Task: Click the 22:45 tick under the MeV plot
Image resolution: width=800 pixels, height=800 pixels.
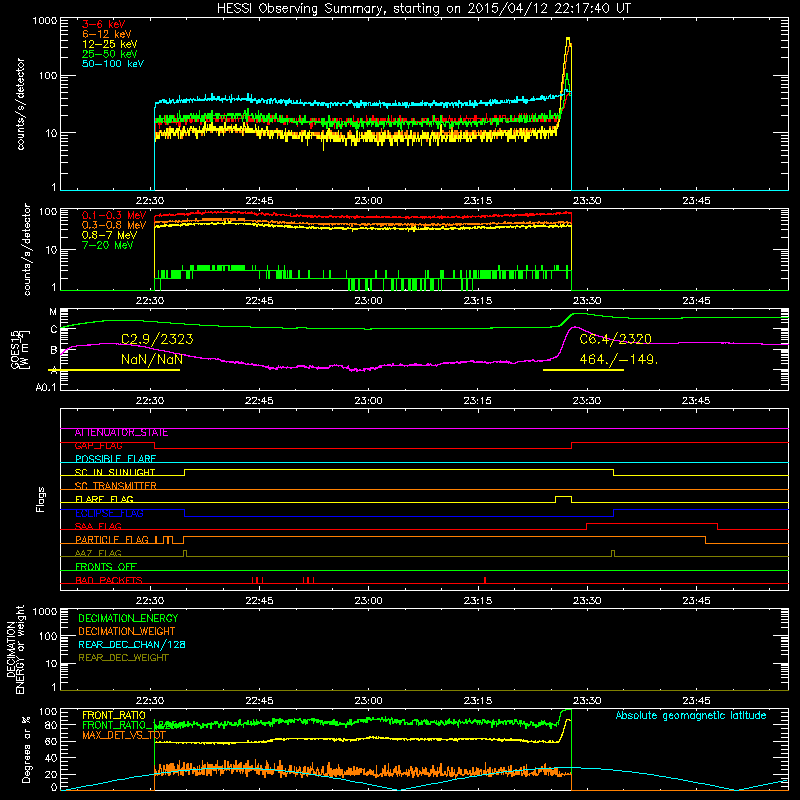Action: pos(259,301)
